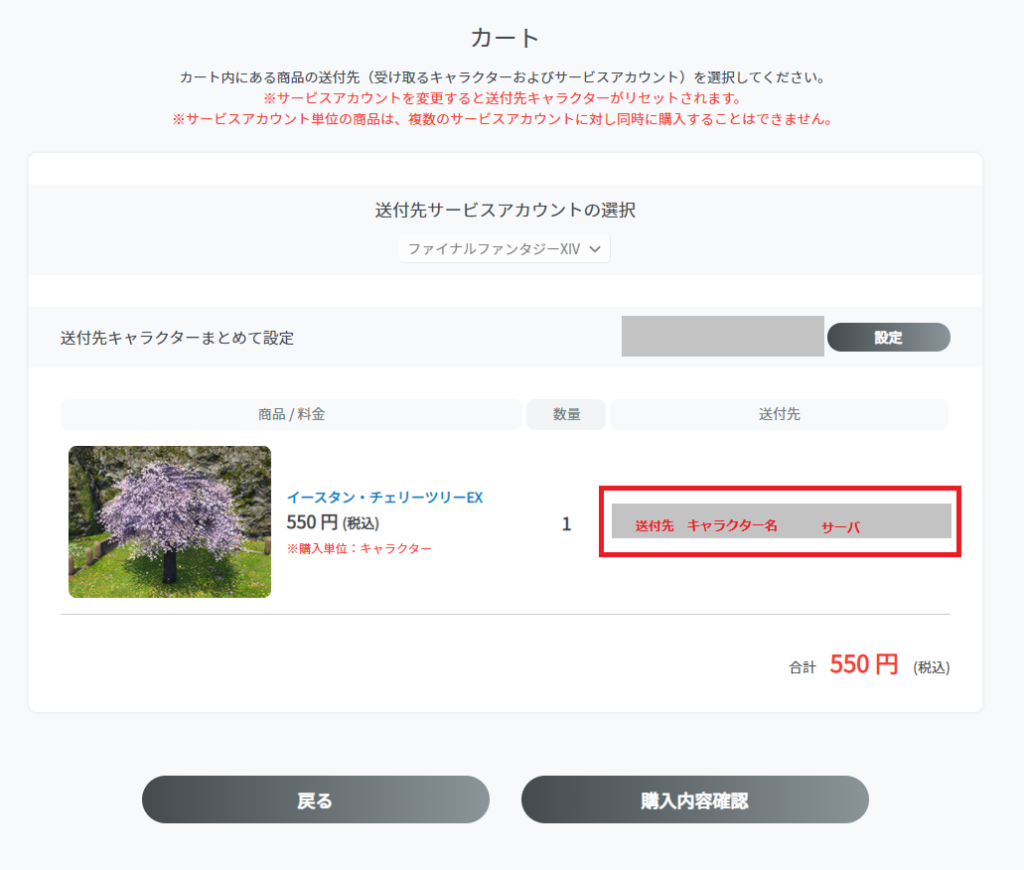Select the cherry tree product thumbnail
1024x870 pixels.
(x=169, y=521)
